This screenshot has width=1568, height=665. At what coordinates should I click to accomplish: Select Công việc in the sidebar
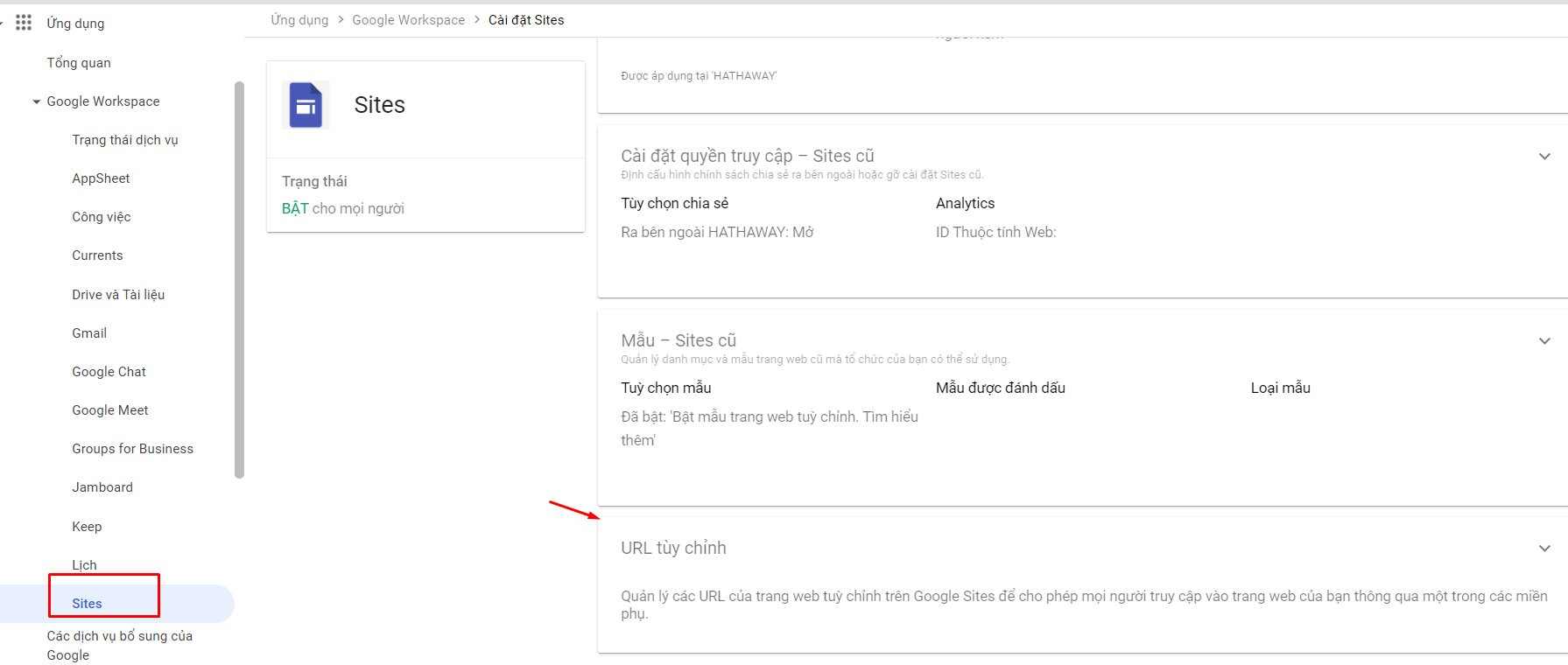[x=102, y=217]
